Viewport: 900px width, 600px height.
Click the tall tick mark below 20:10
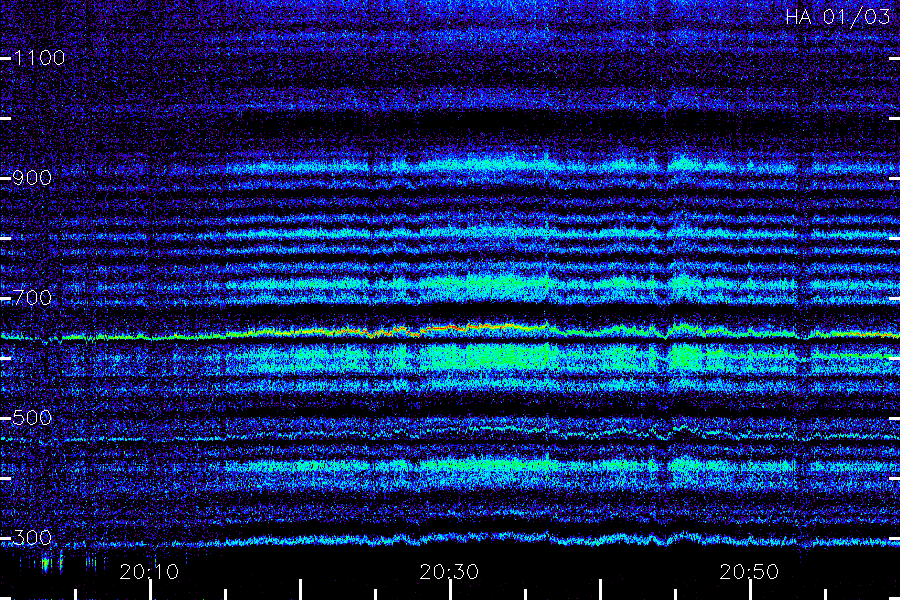point(150,590)
